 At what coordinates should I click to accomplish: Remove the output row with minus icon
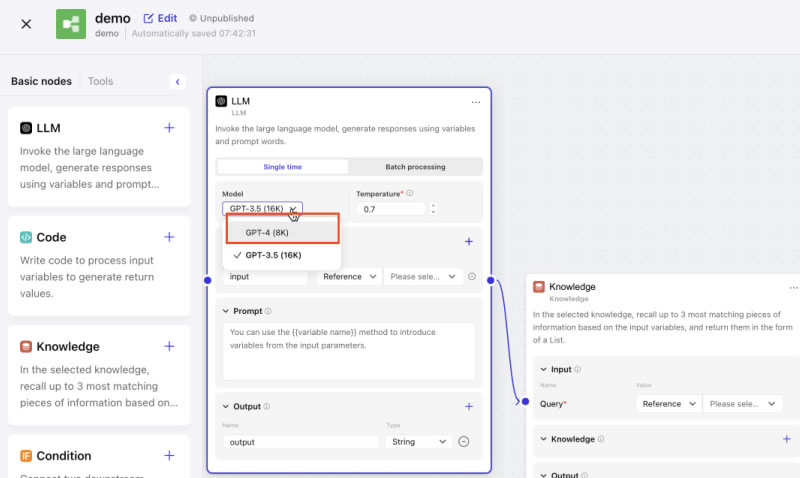coord(463,442)
